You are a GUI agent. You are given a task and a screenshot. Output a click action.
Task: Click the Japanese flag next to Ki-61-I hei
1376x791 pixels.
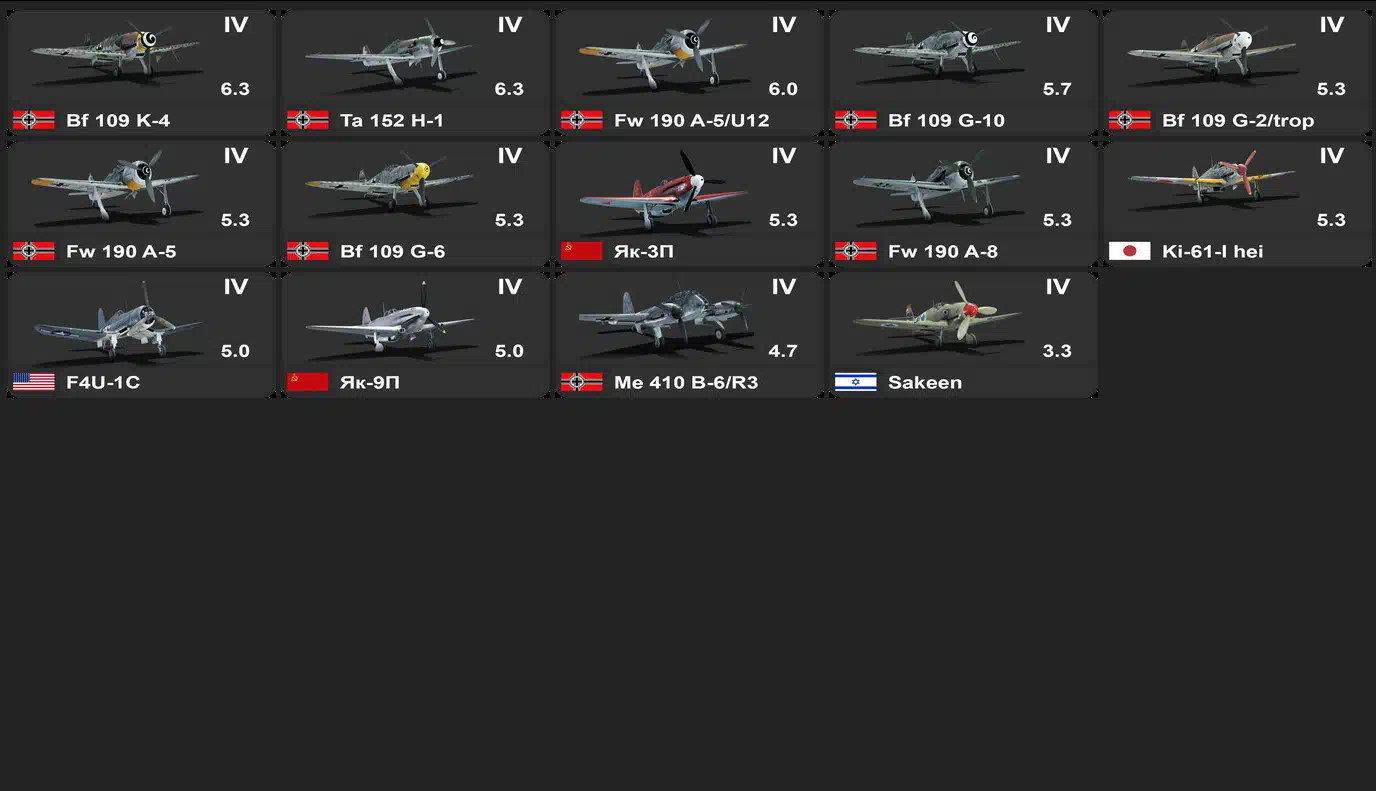click(x=1129, y=251)
